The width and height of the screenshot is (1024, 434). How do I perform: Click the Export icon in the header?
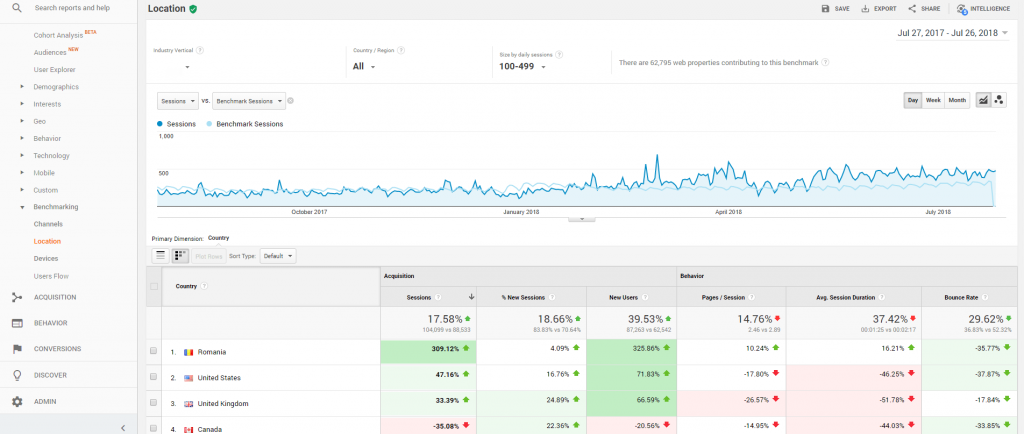coord(865,8)
